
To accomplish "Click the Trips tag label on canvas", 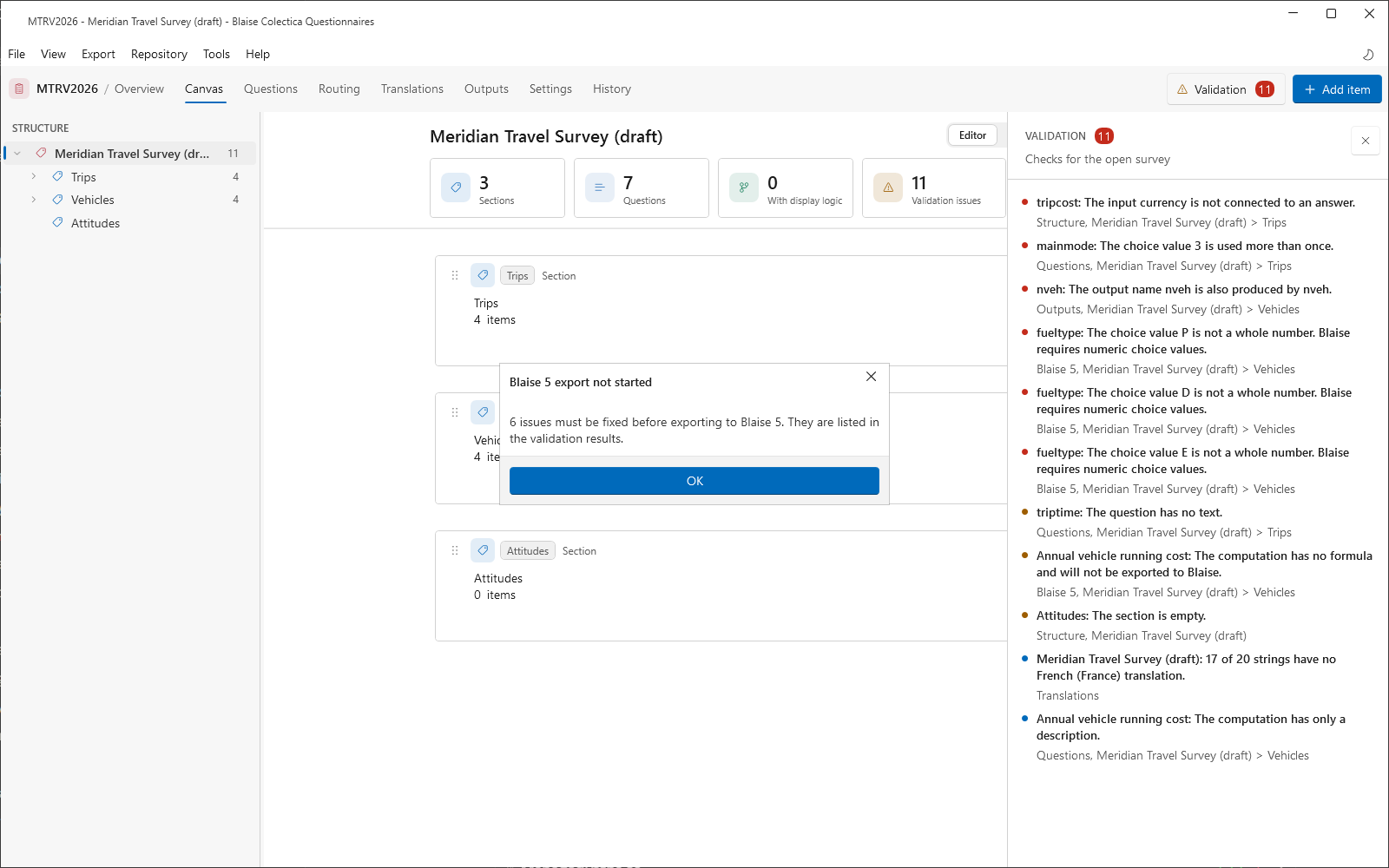I will (x=517, y=275).
